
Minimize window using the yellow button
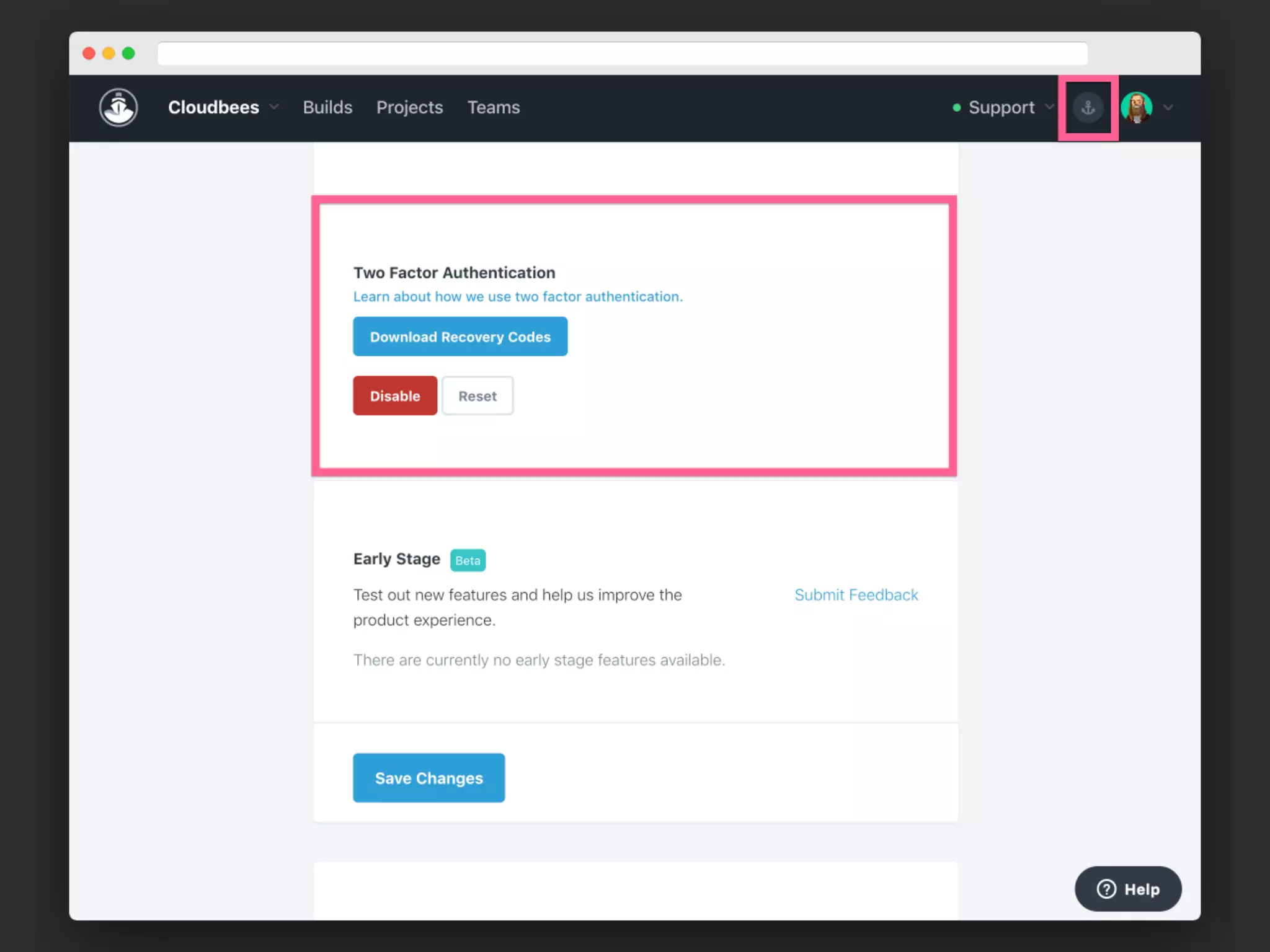point(109,53)
